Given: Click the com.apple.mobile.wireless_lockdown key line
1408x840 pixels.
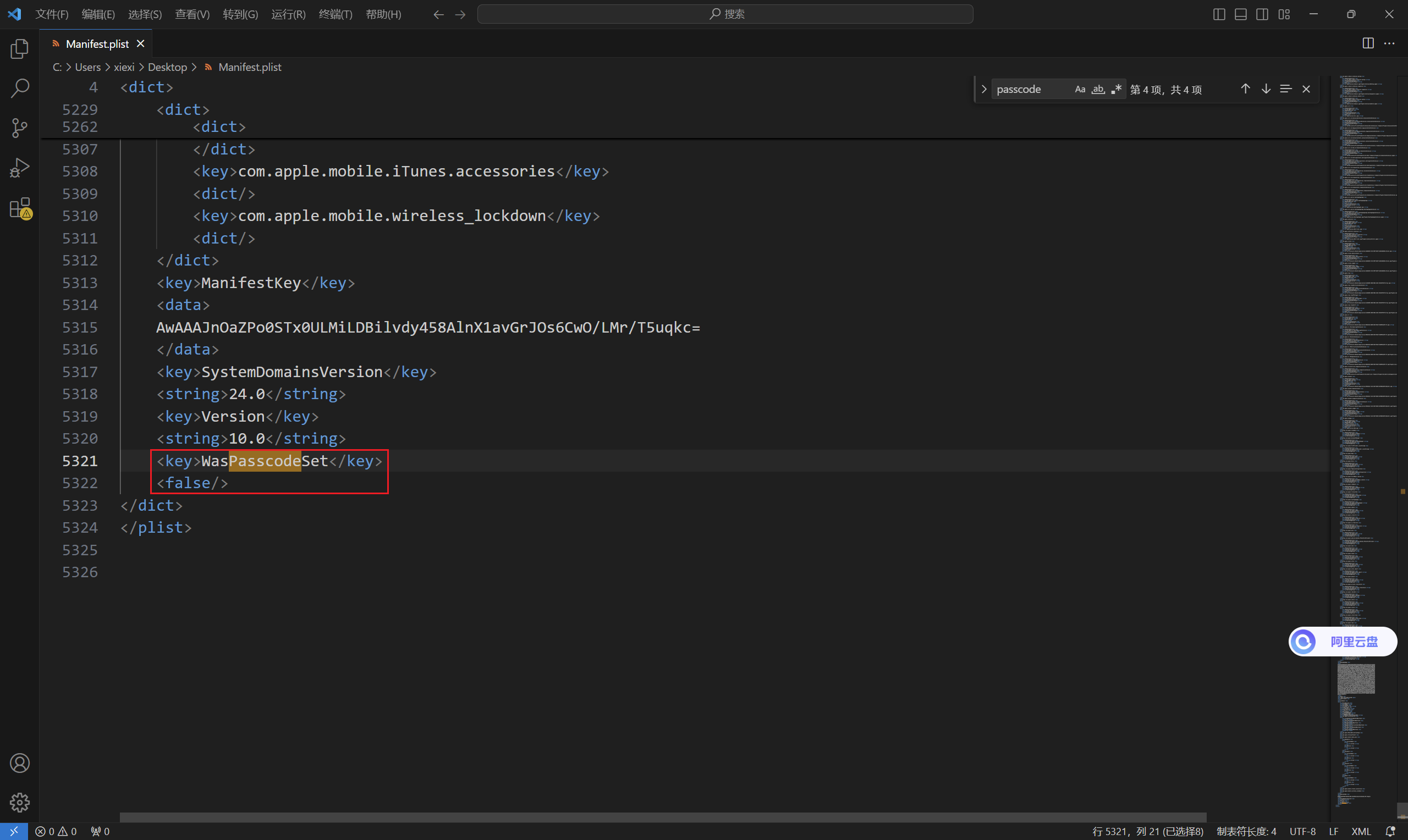Looking at the screenshot, I should tap(397, 215).
